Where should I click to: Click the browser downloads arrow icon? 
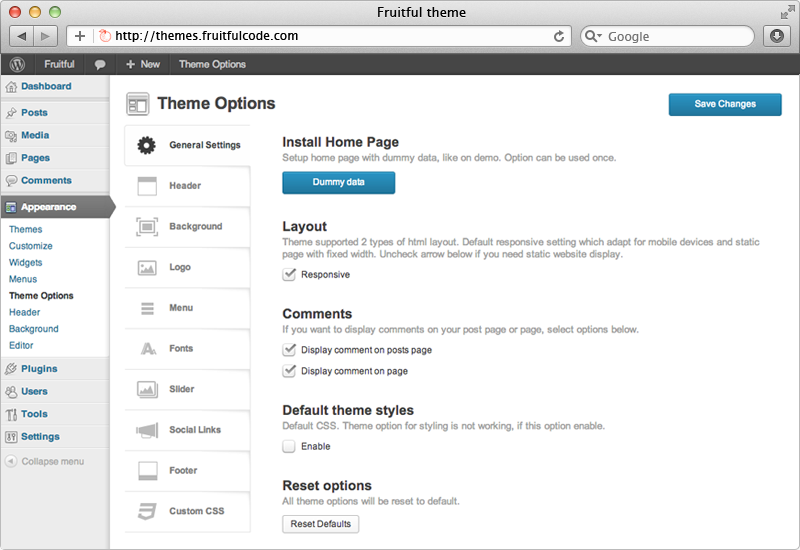pos(777,36)
